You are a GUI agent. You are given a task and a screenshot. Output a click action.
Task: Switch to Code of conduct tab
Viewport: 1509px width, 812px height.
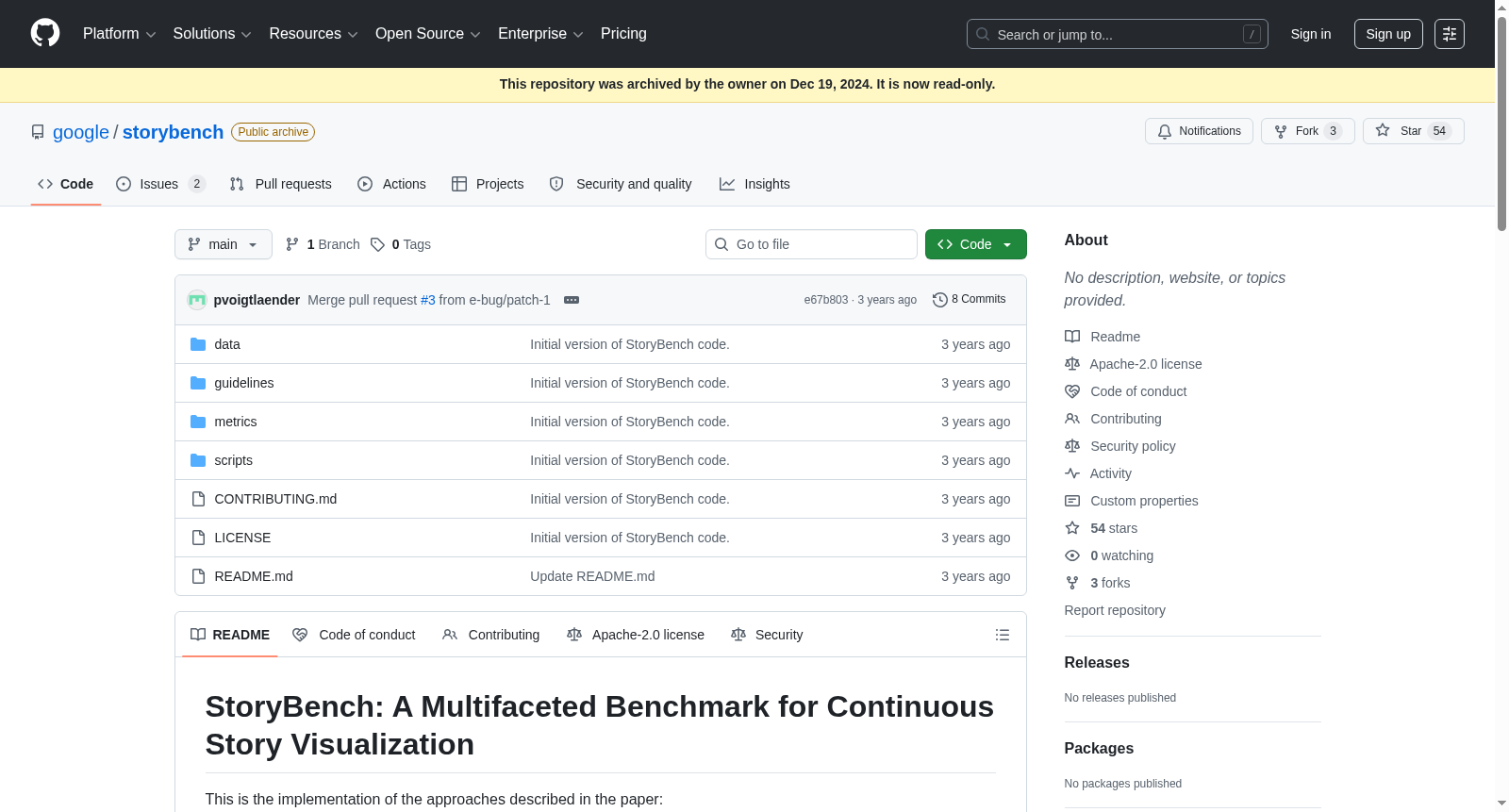point(354,635)
